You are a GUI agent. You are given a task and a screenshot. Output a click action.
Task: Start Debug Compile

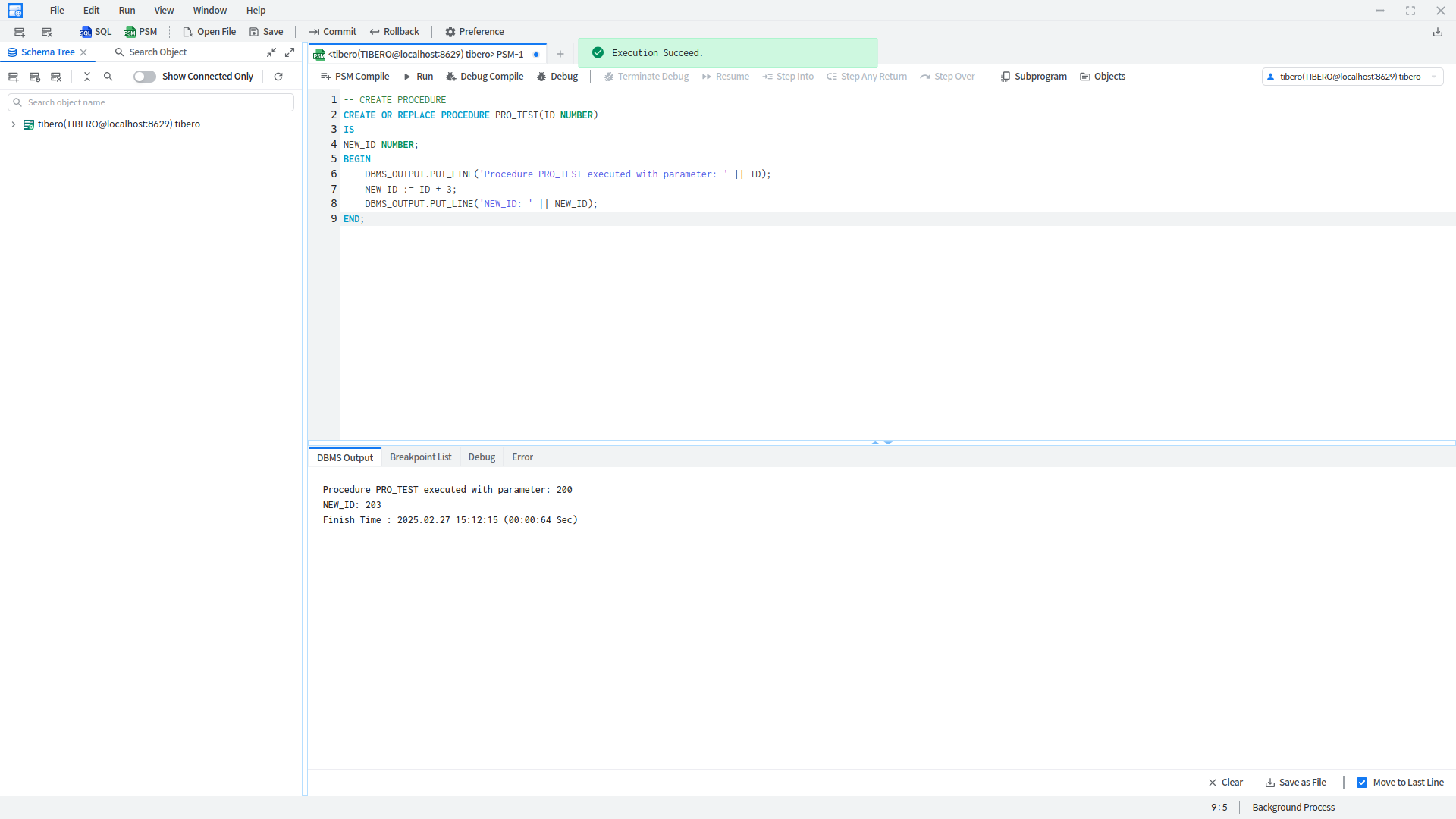[485, 77]
